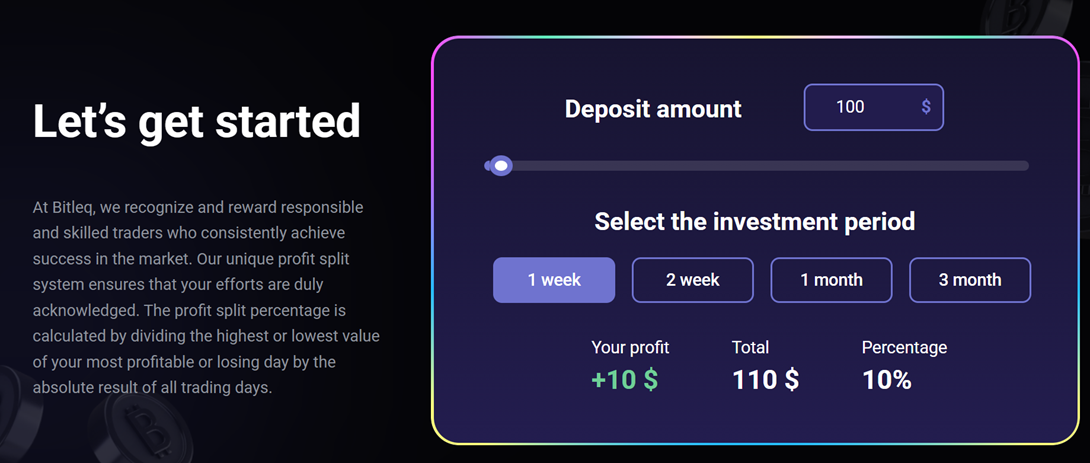This screenshot has width=1090, height=463.
Task: Click the "Let's get started" heading
Action: (196, 122)
